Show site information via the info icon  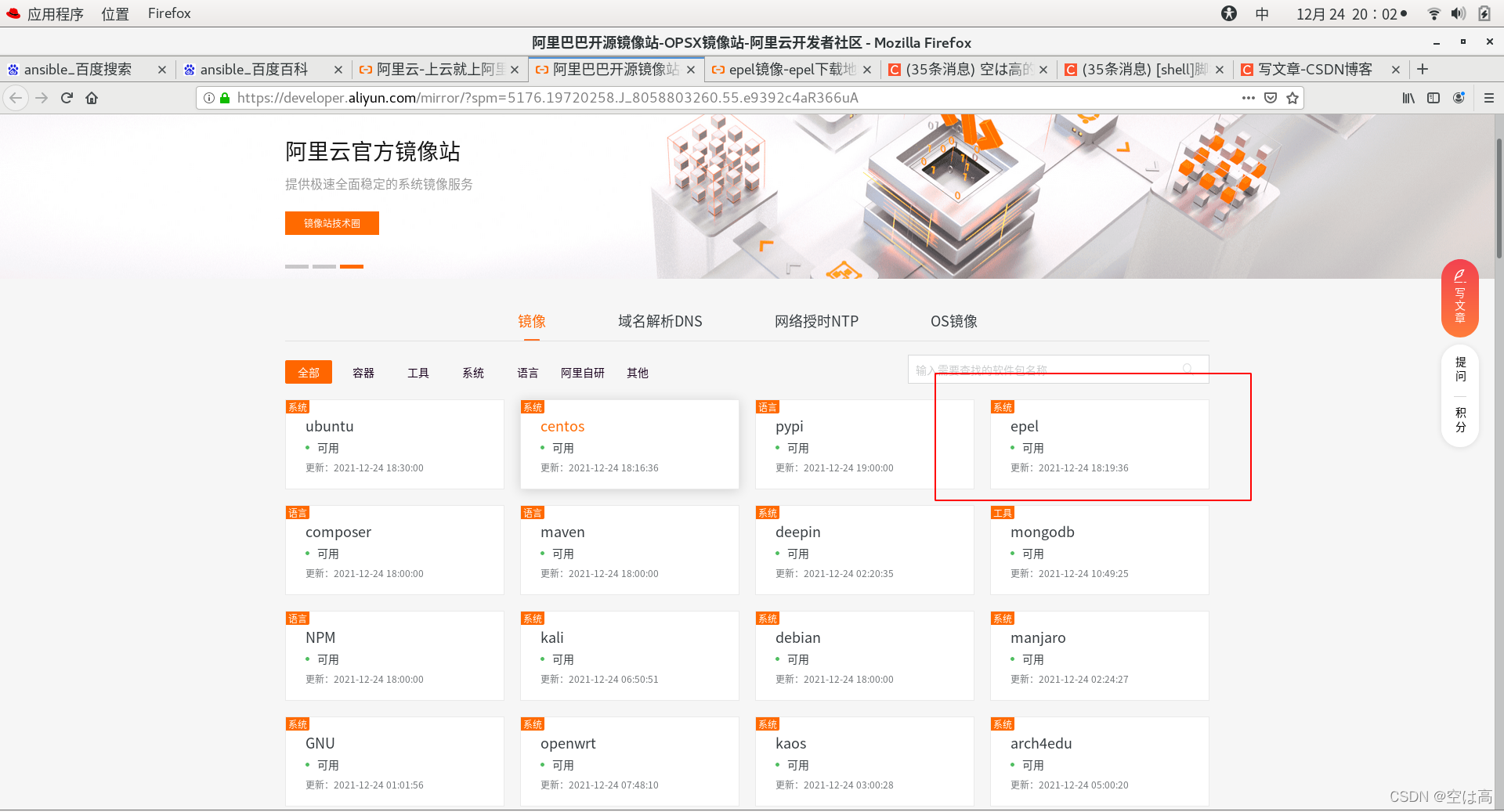(209, 98)
